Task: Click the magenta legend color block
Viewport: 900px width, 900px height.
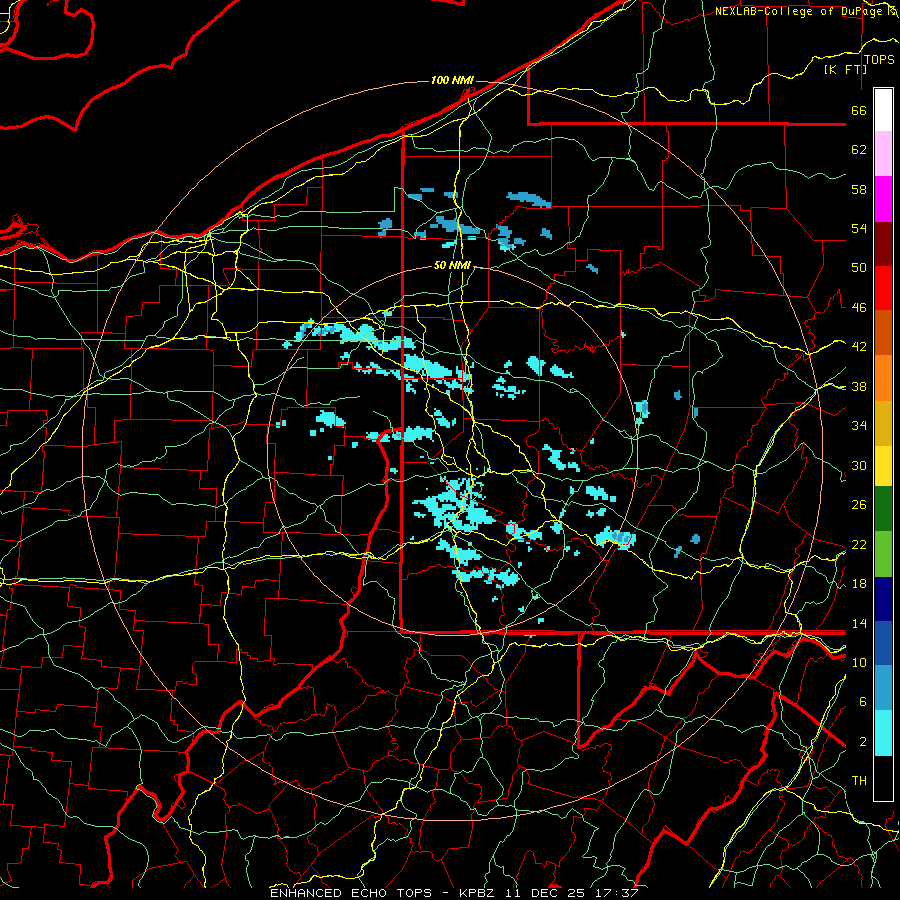Action: 883,199
